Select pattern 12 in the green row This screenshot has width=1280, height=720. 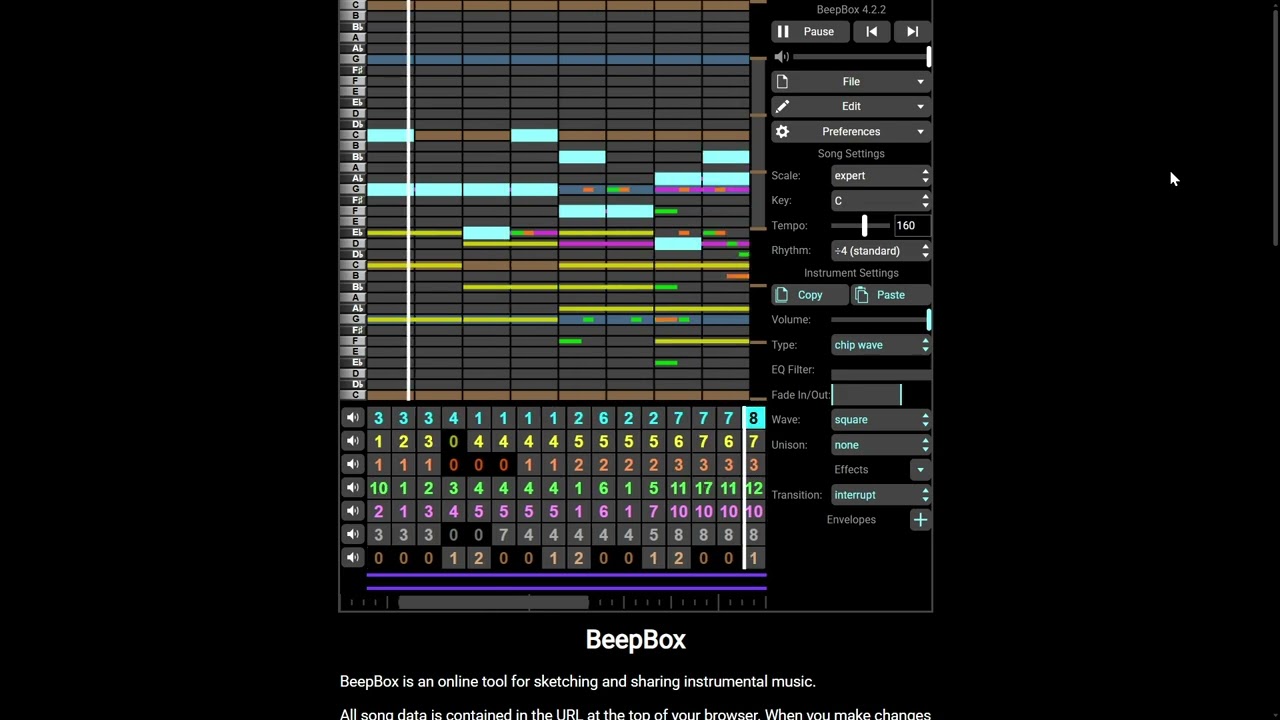[753, 488]
